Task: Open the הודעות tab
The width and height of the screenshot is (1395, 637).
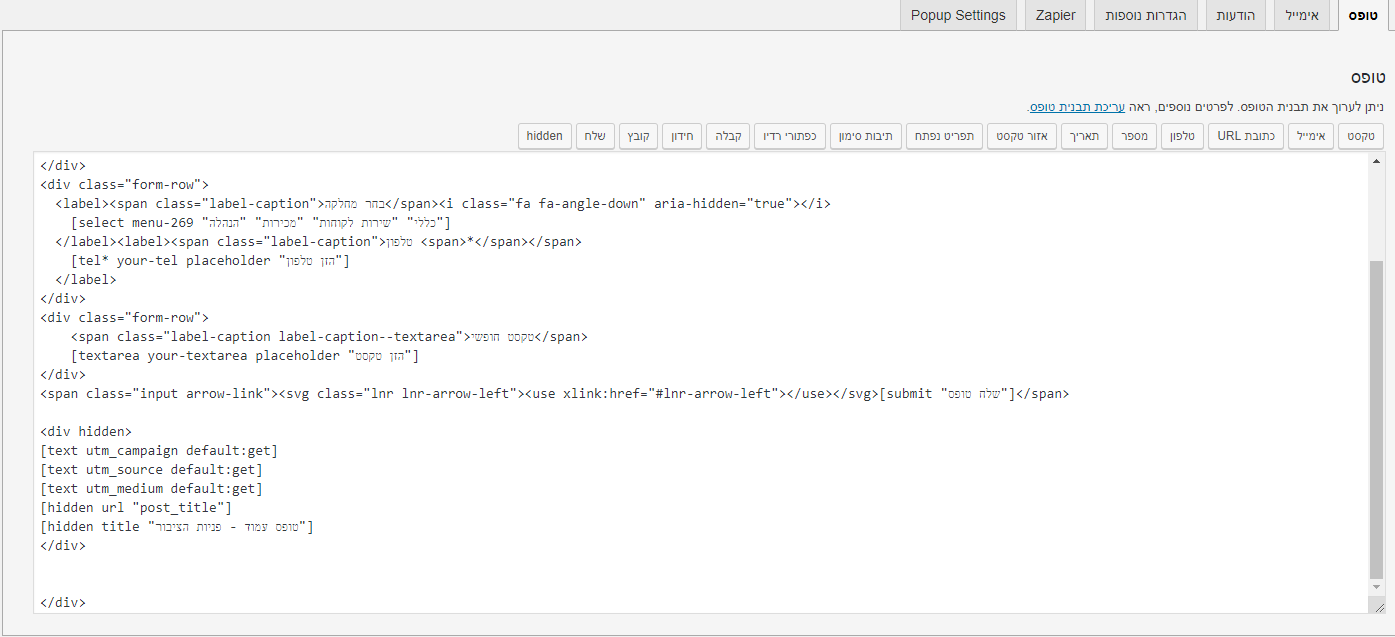Action: point(1237,16)
